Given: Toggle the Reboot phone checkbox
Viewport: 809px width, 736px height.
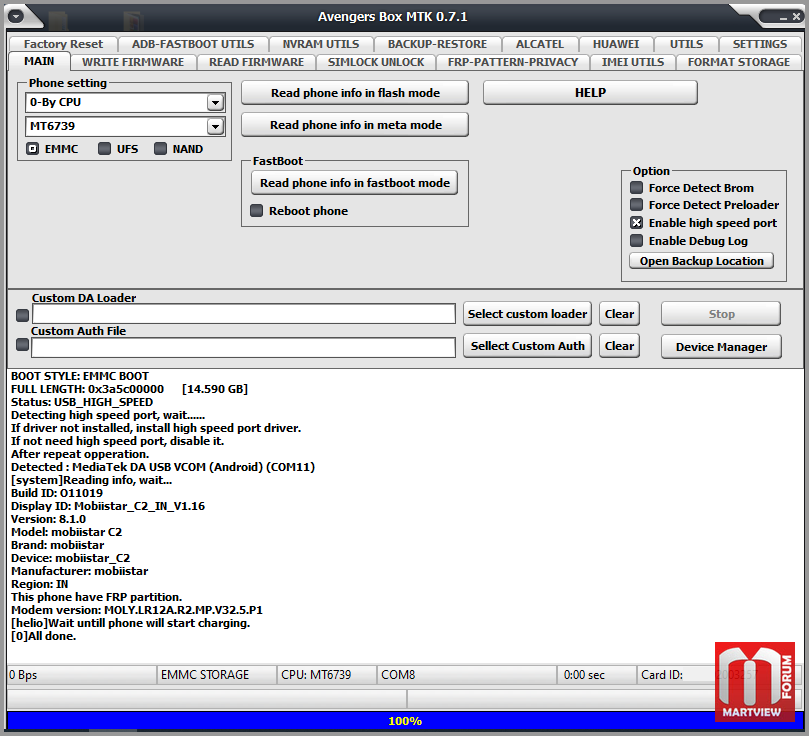Looking at the screenshot, I should (256, 210).
